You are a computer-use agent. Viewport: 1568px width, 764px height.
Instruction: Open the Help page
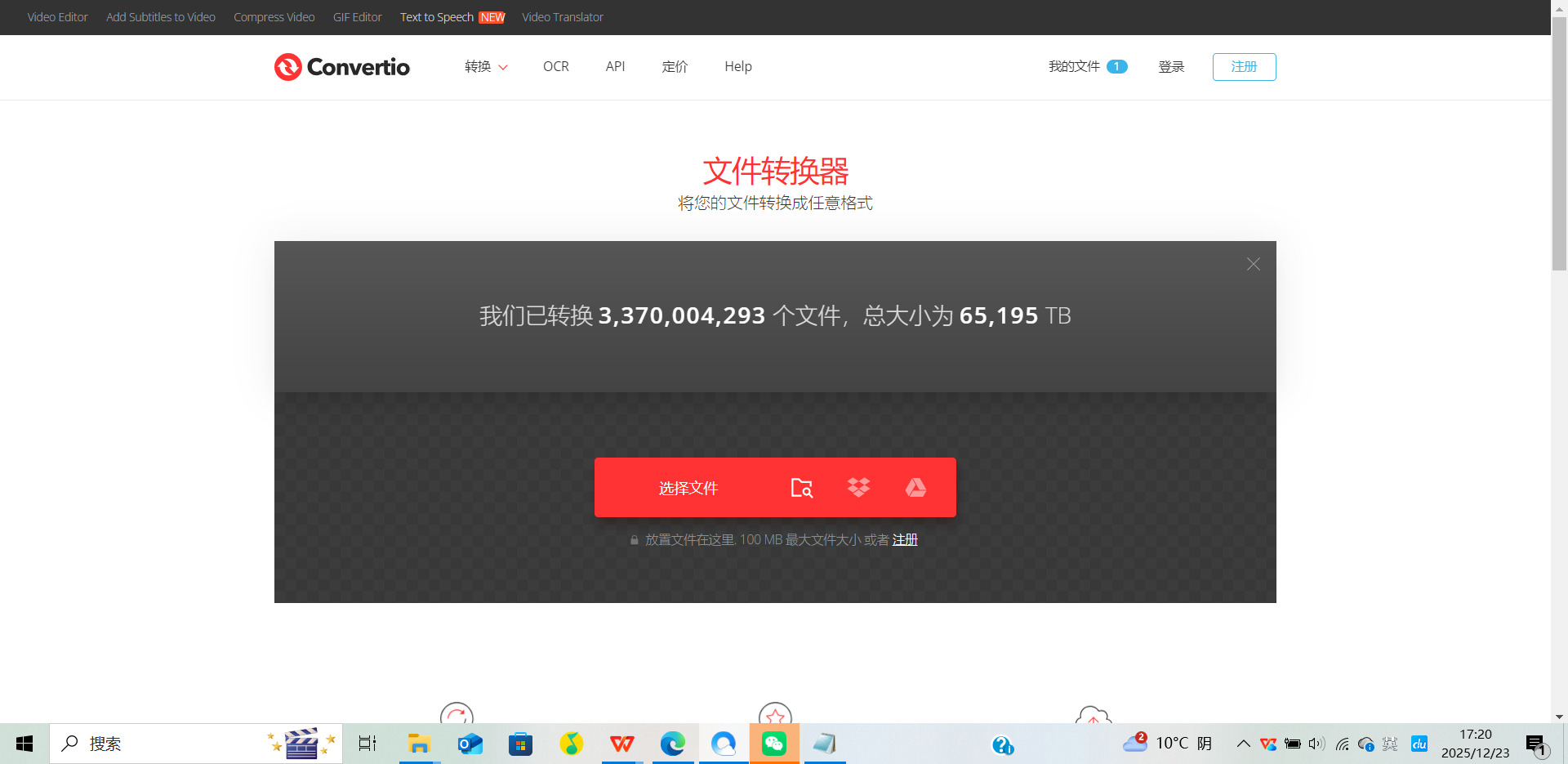click(738, 67)
